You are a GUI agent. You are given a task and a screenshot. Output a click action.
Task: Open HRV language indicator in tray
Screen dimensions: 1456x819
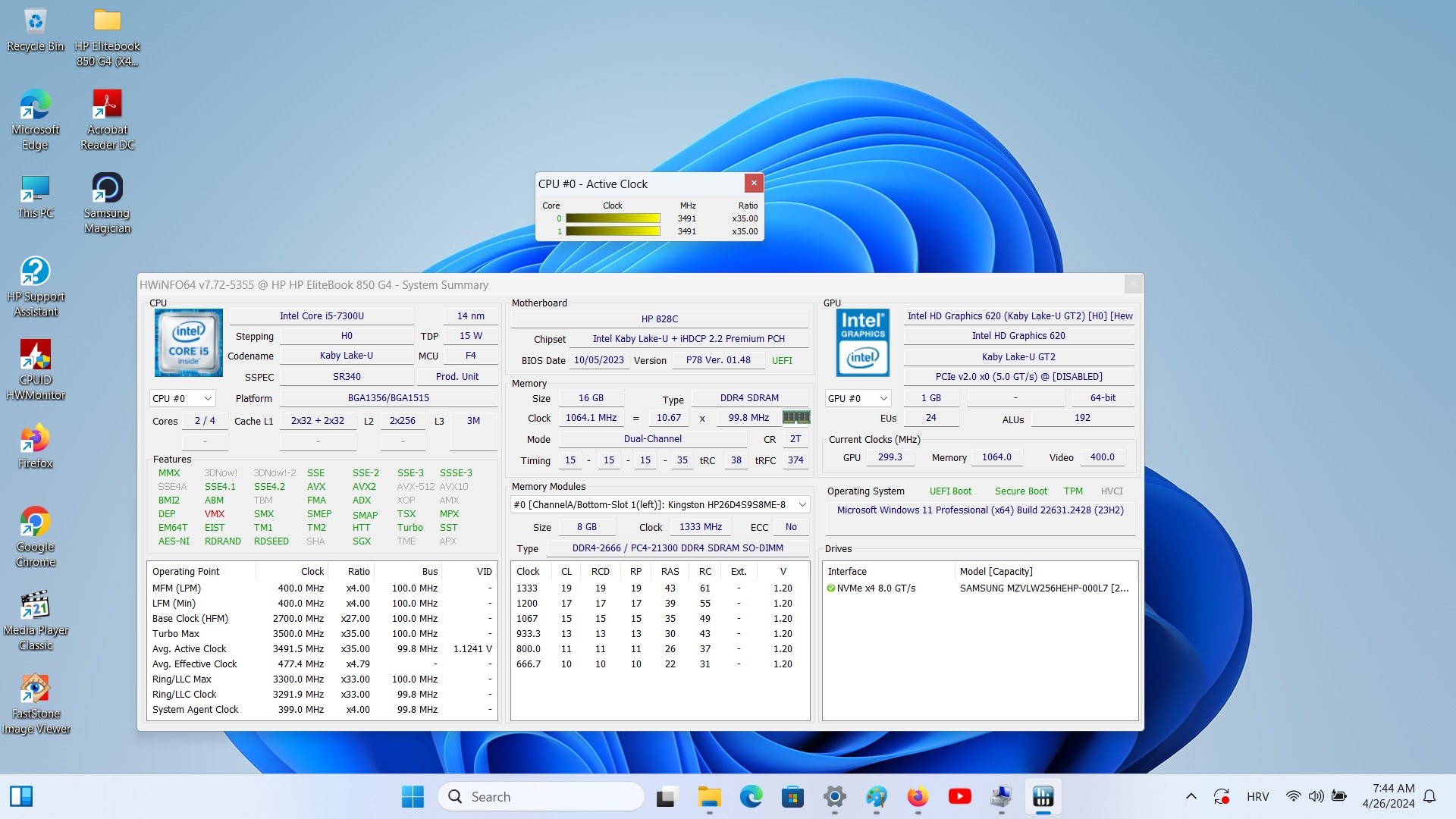(x=1257, y=796)
